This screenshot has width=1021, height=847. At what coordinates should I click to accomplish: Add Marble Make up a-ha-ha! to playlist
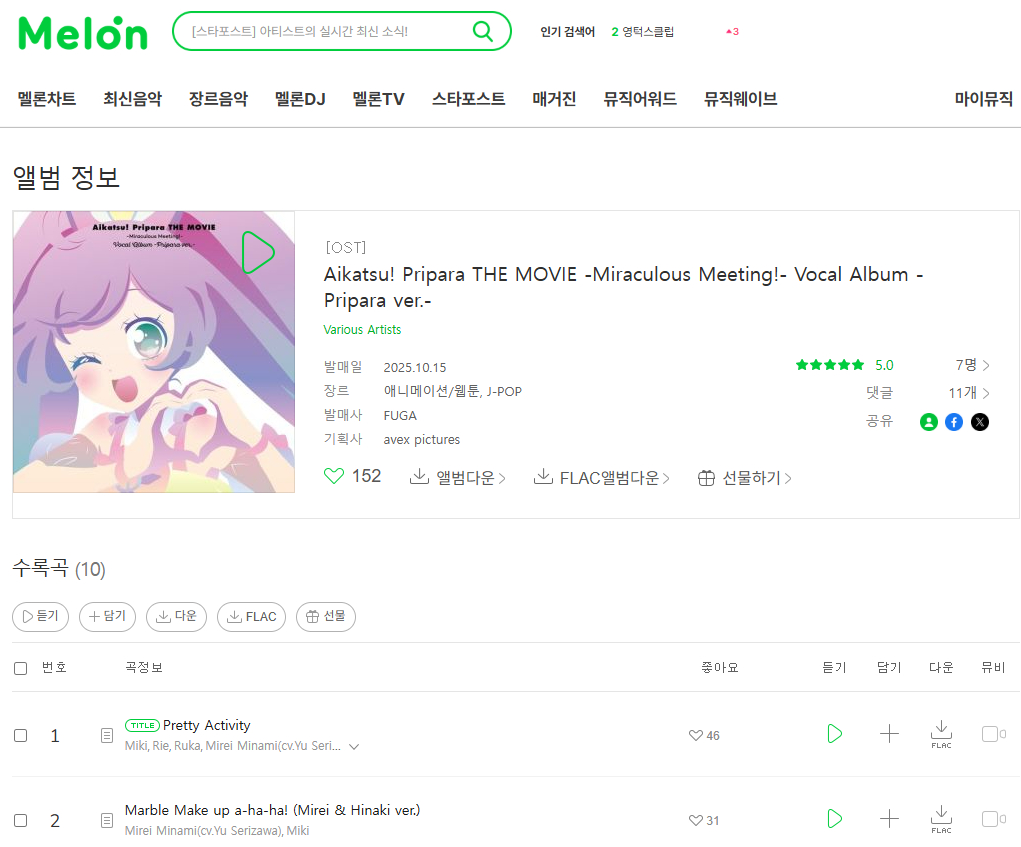tap(889, 819)
